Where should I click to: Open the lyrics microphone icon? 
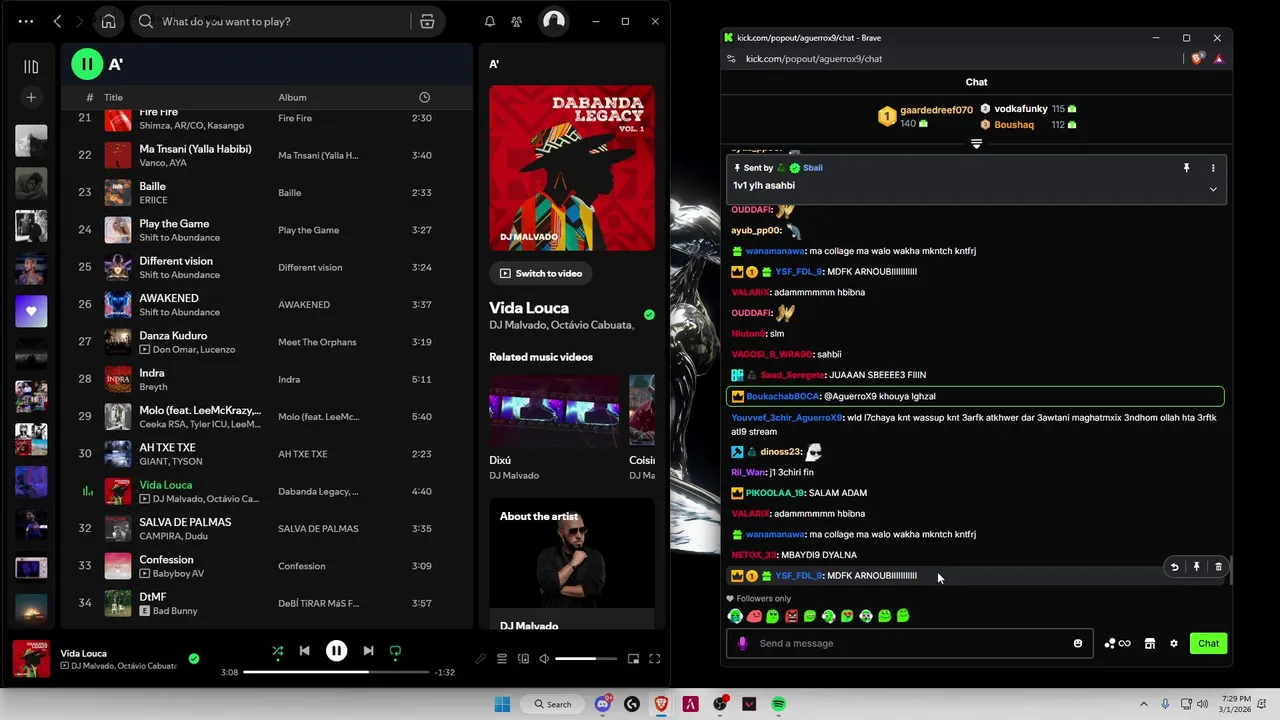481,659
